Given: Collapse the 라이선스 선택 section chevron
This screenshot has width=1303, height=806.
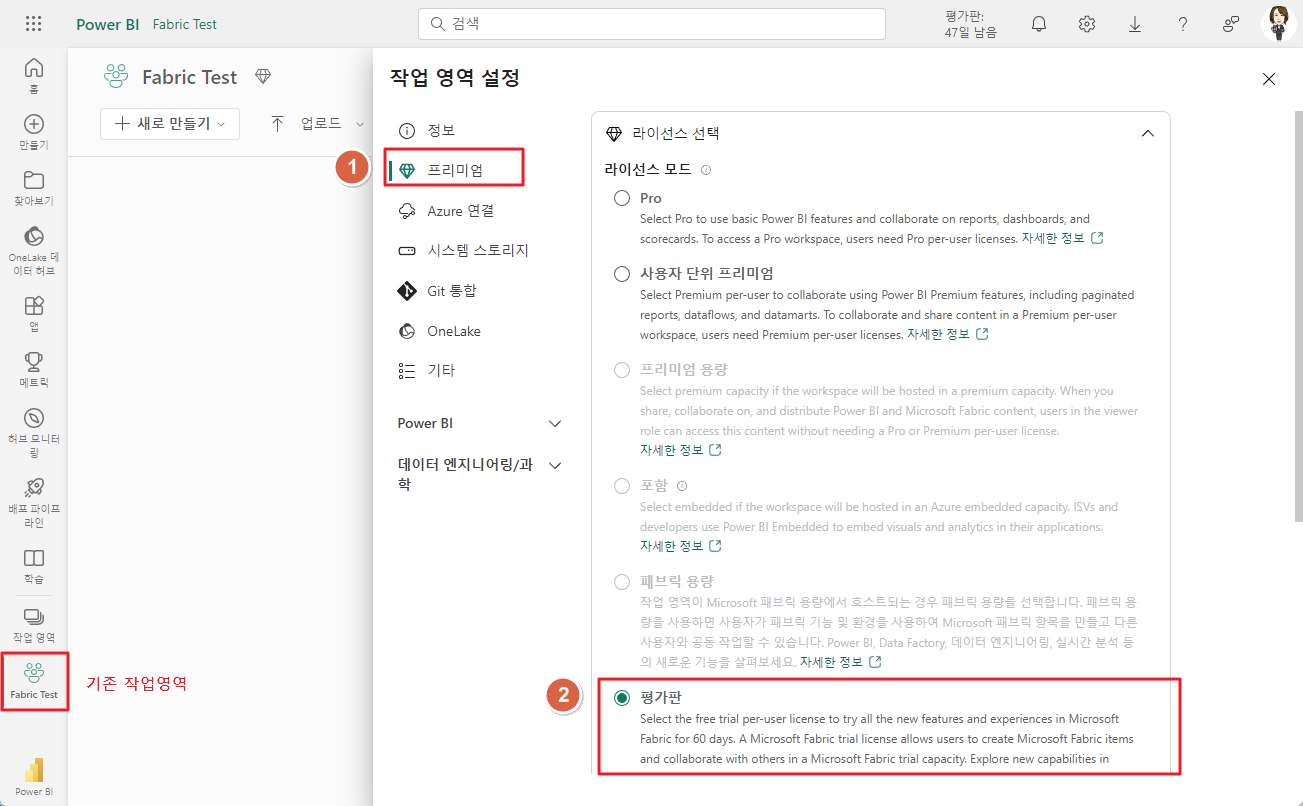Looking at the screenshot, I should point(1147,133).
